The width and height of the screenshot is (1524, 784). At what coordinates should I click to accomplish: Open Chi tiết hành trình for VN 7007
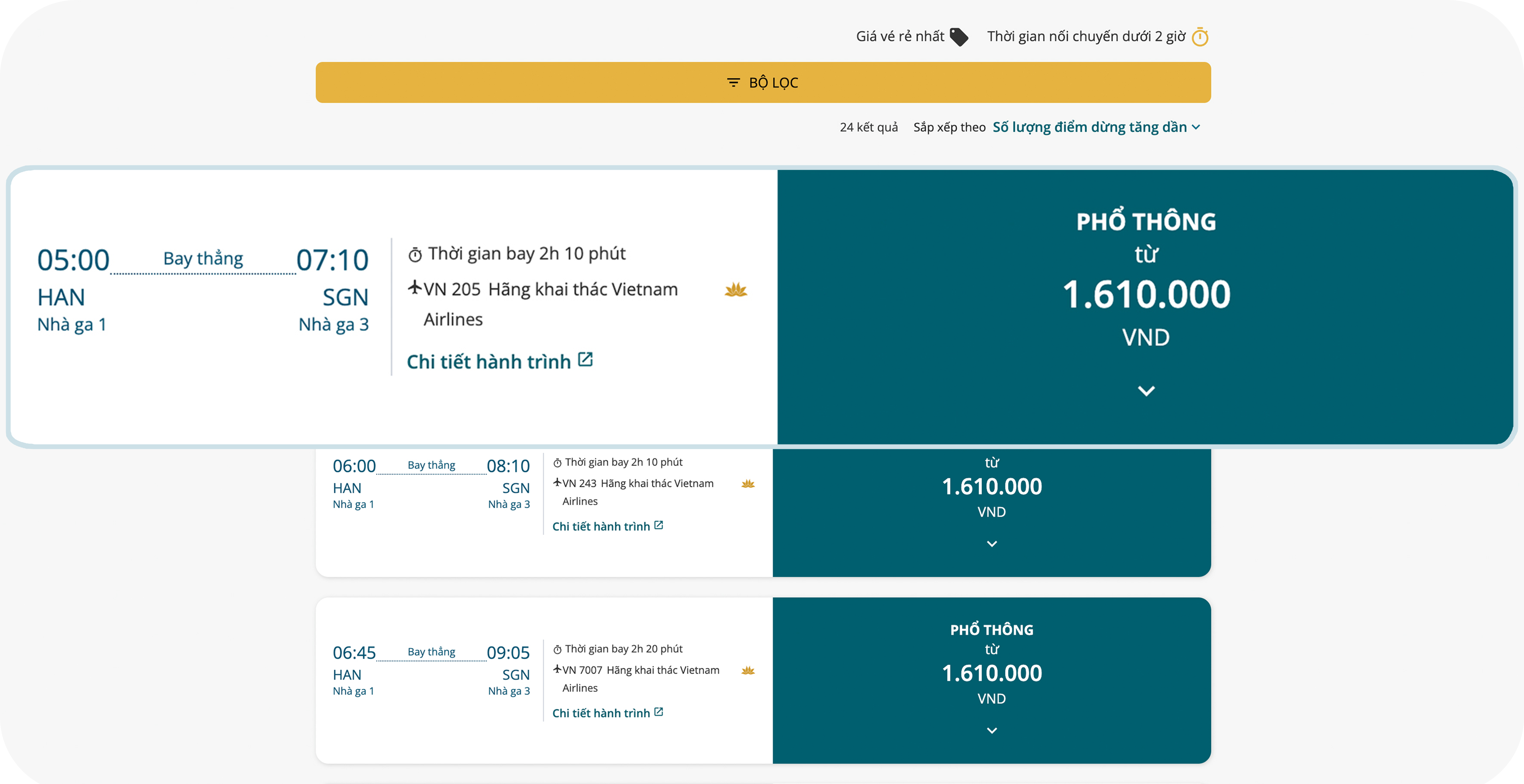(x=601, y=712)
